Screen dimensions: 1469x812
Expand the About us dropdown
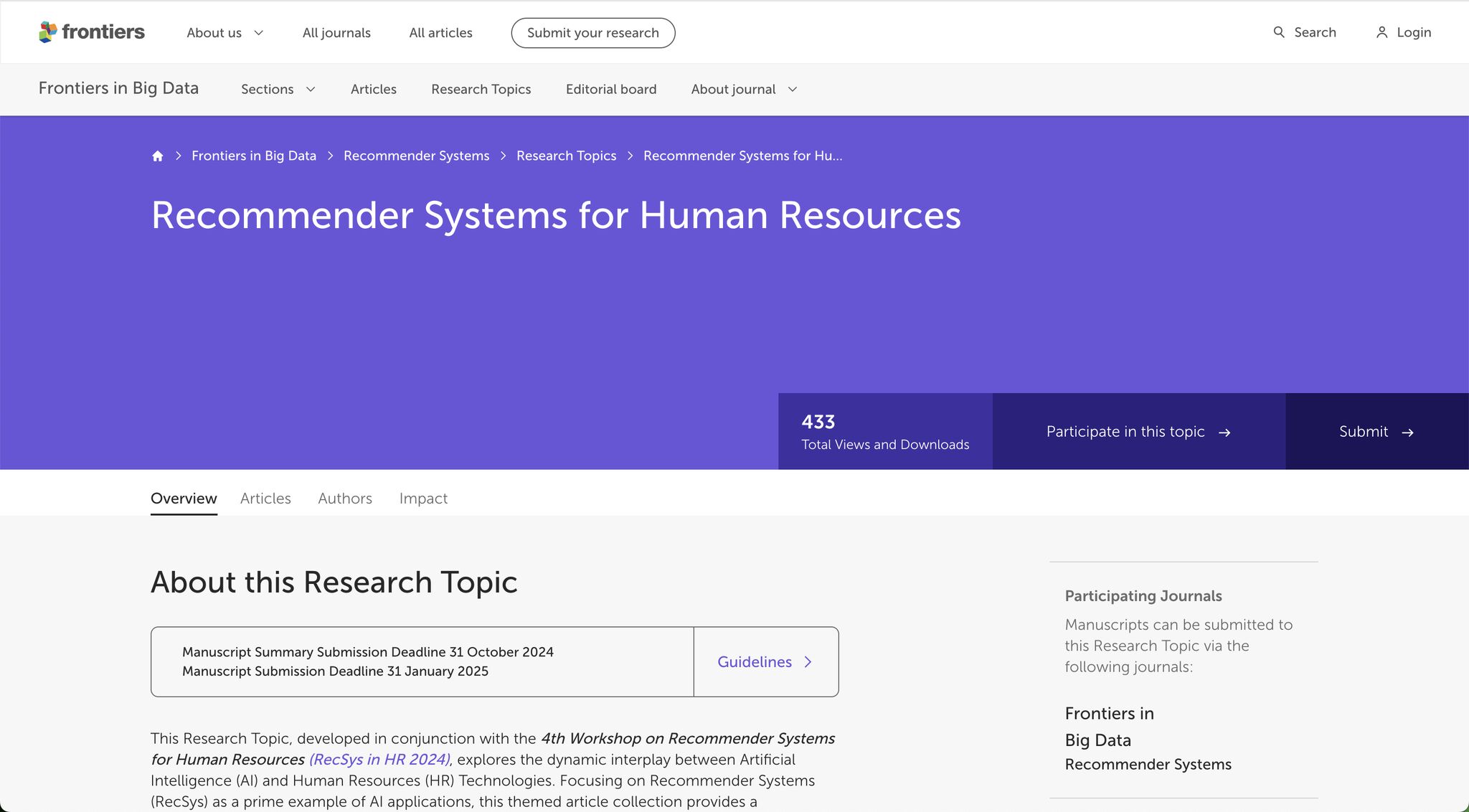click(x=225, y=33)
